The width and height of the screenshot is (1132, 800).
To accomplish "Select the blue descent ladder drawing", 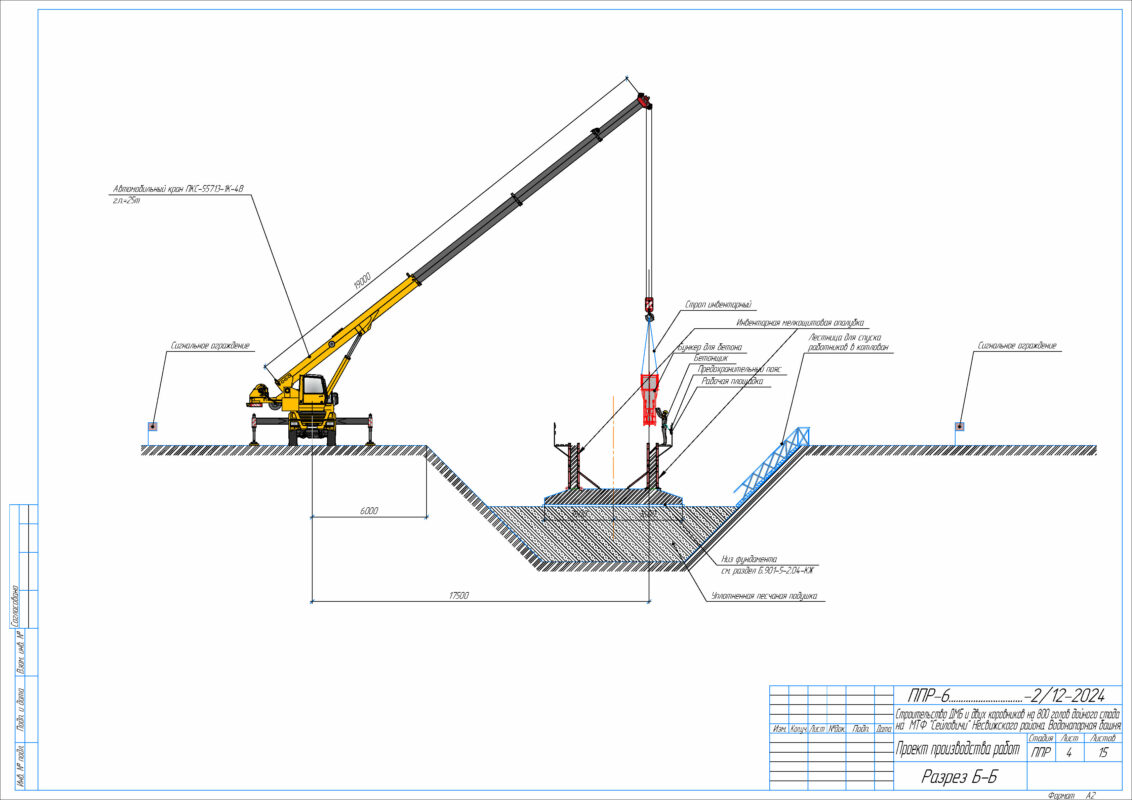I will coord(772,465).
